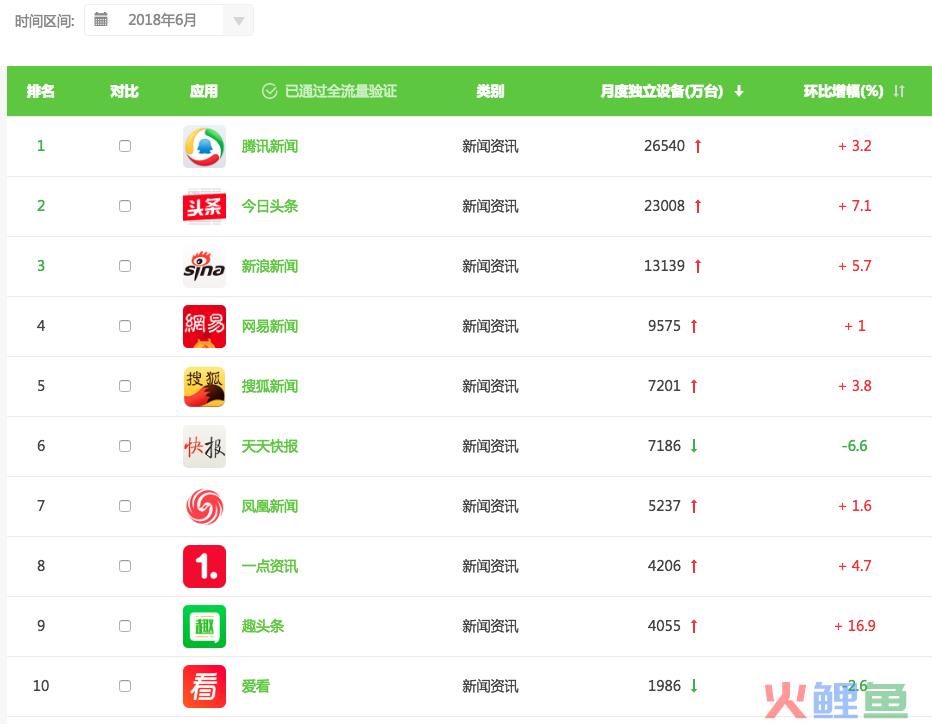
Task: Open the 网易新闻 name link
Action: (x=270, y=326)
